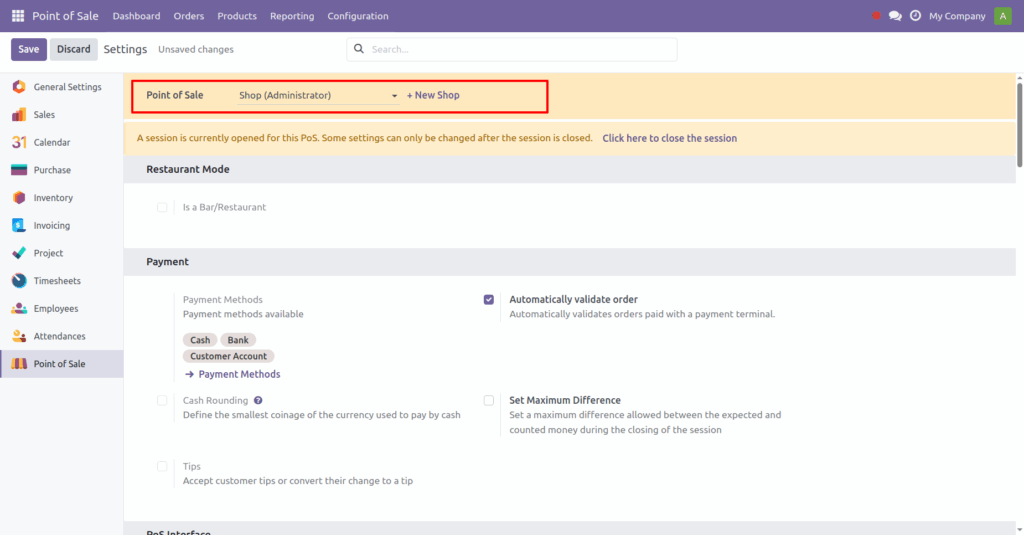Click the green user avatar icon
This screenshot has width=1024, height=535.
coord(1002,16)
